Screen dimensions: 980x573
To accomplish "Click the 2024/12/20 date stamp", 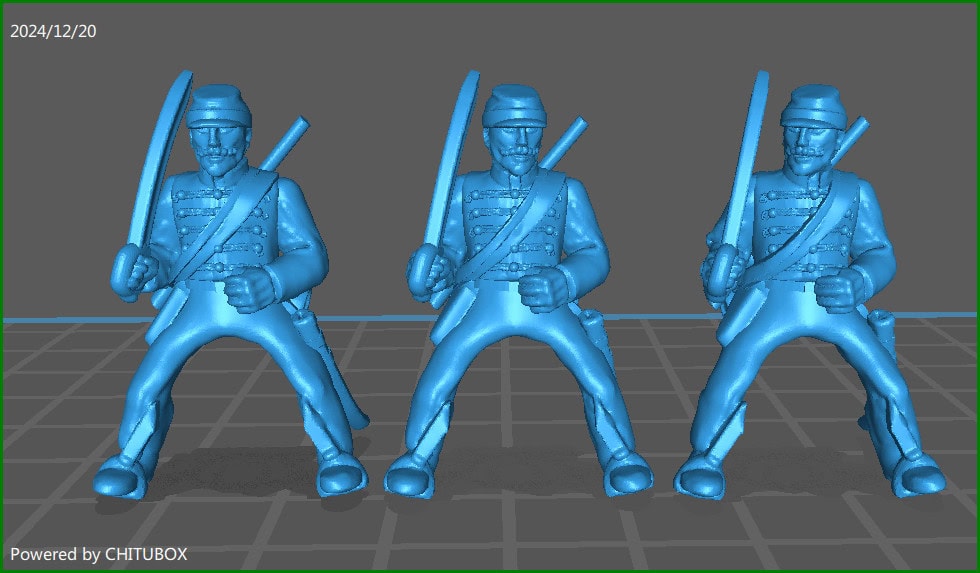I will [53, 31].
